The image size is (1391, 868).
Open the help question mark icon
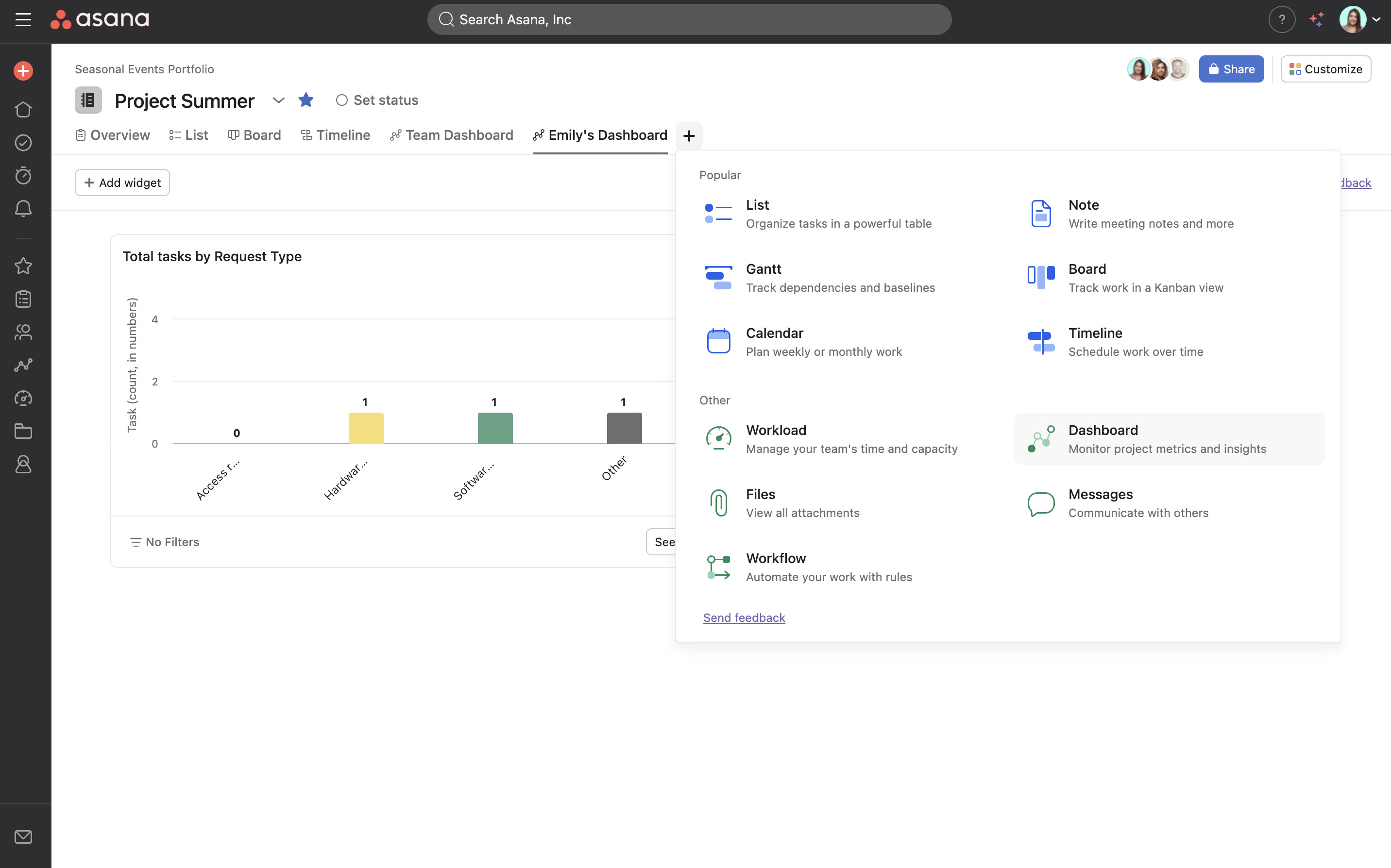click(1281, 19)
